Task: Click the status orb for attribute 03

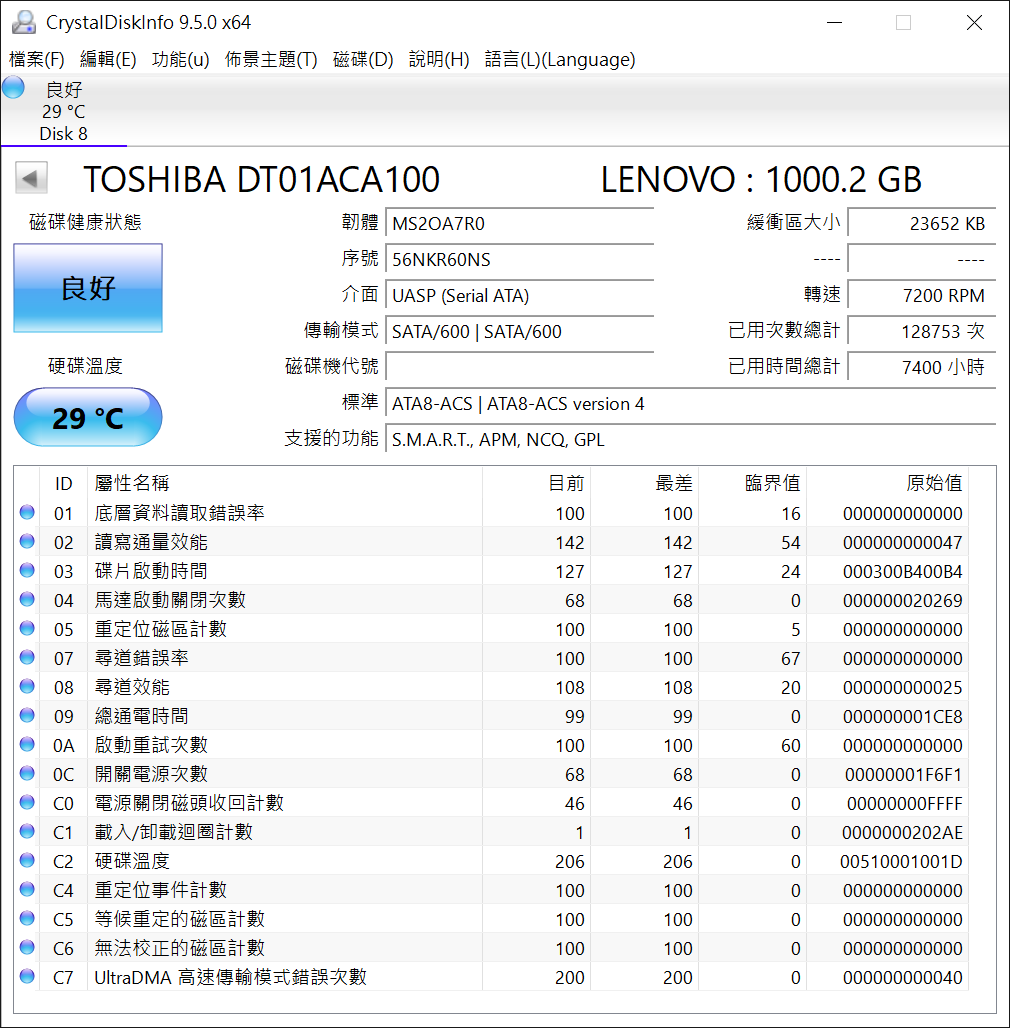Action: 27,570
